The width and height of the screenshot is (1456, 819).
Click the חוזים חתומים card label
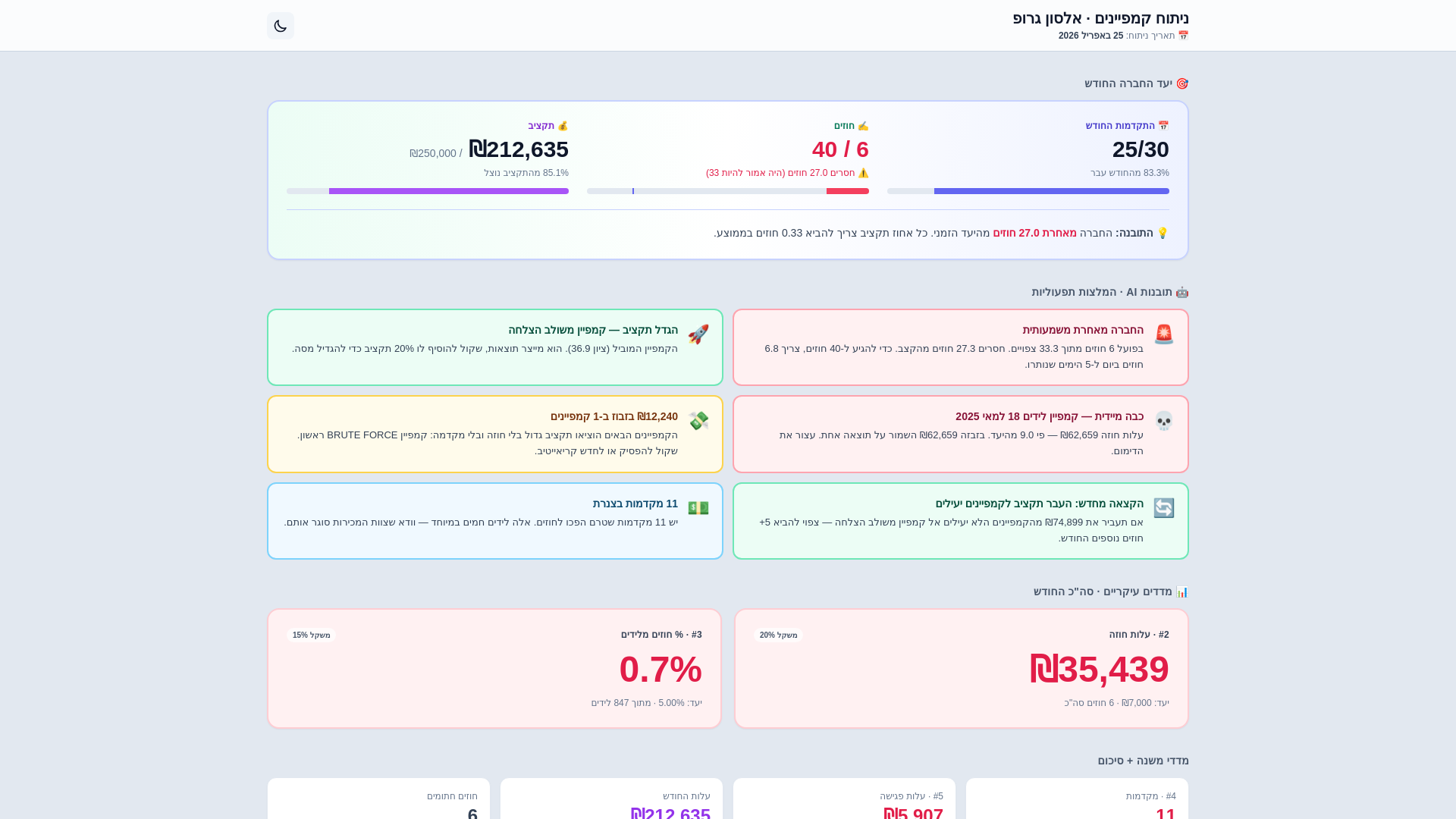pyautogui.click(x=453, y=796)
